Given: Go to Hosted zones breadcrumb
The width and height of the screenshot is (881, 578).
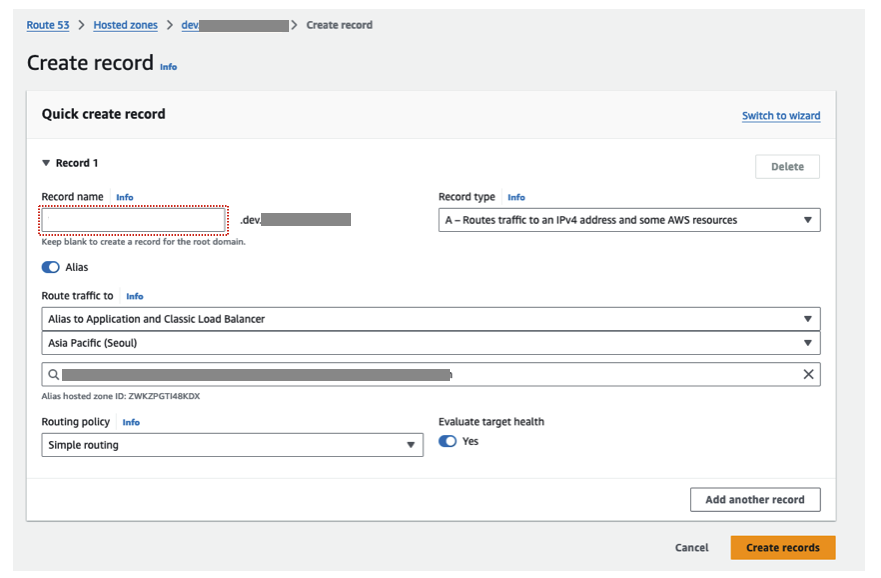Looking at the screenshot, I should pos(125,25).
